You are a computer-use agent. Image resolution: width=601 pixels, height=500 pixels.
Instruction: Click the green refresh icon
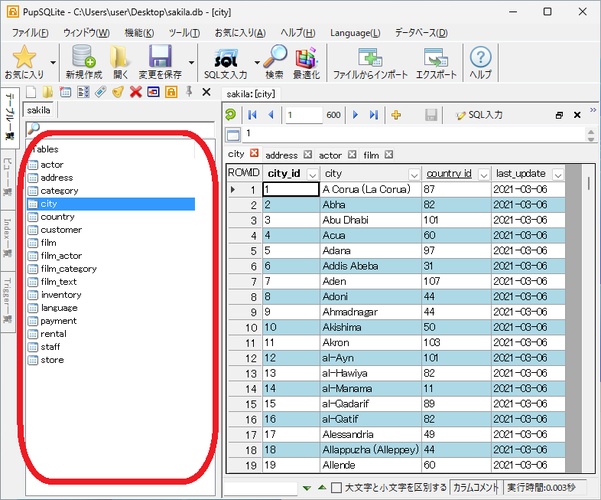click(x=230, y=115)
